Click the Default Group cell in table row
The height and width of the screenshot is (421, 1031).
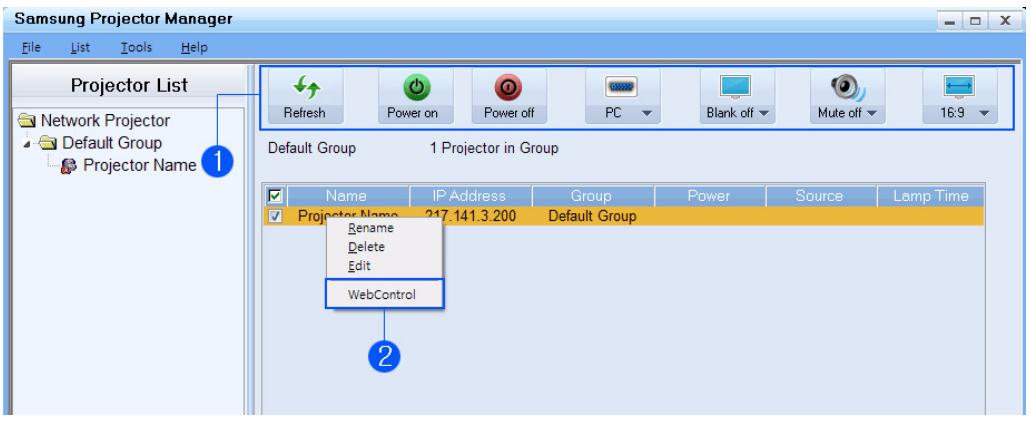click(592, 216)
